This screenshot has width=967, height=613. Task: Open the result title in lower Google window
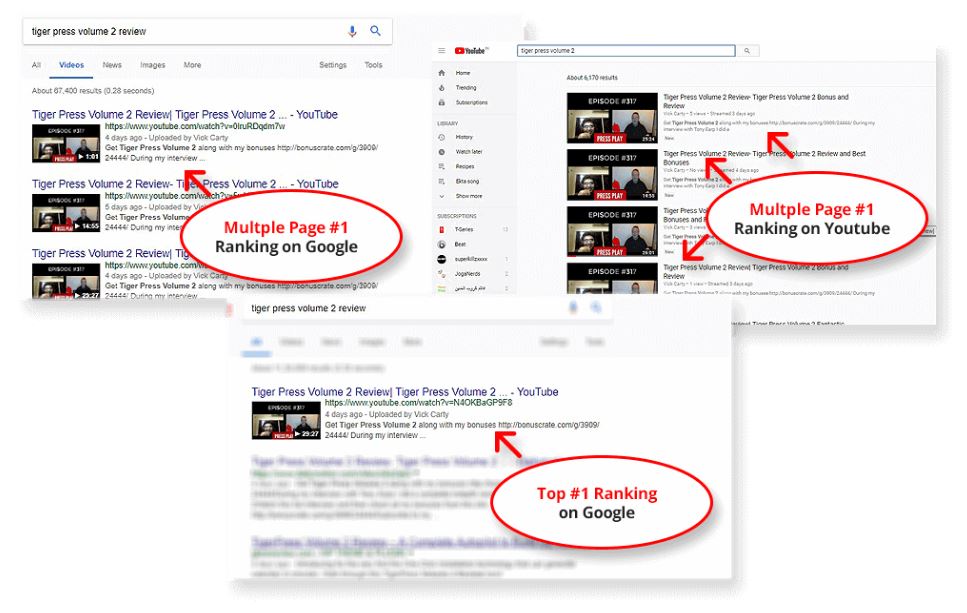coord(405,392)
